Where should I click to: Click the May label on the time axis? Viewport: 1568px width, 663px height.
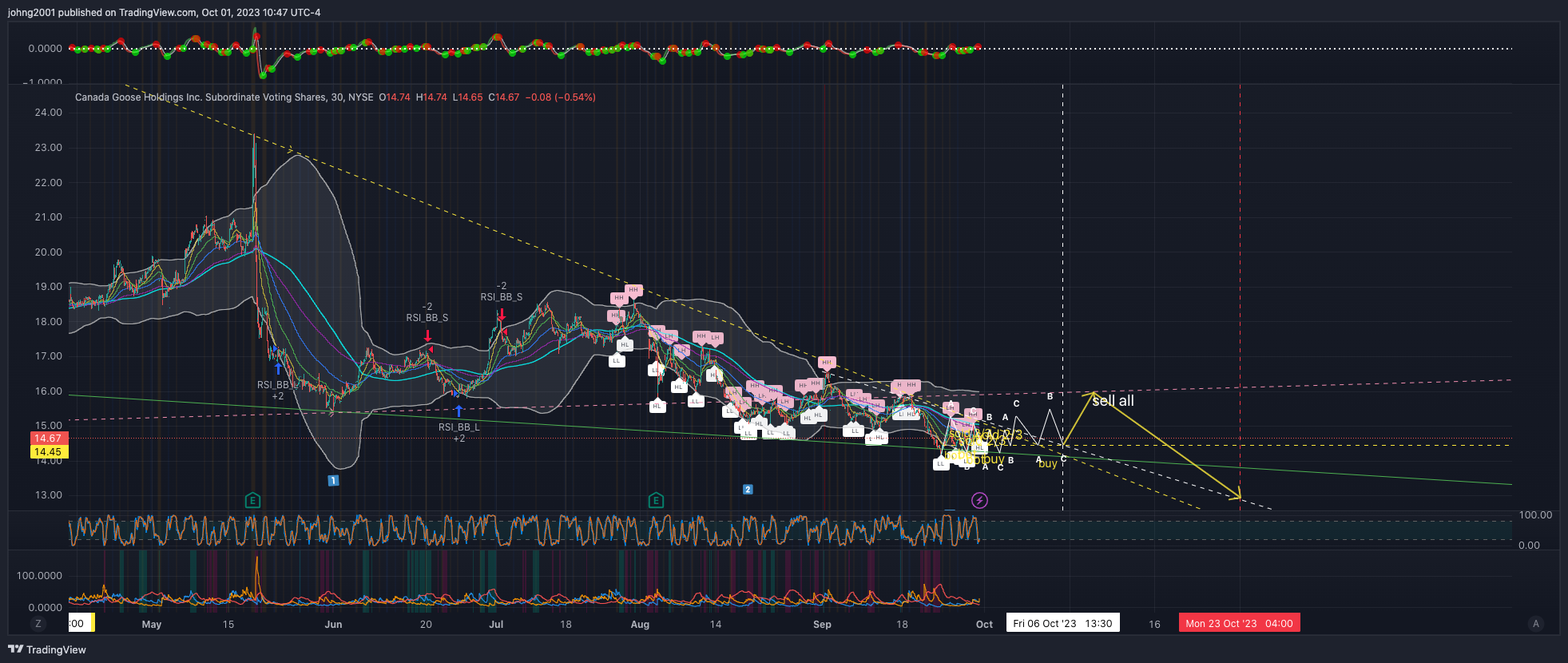152,625
